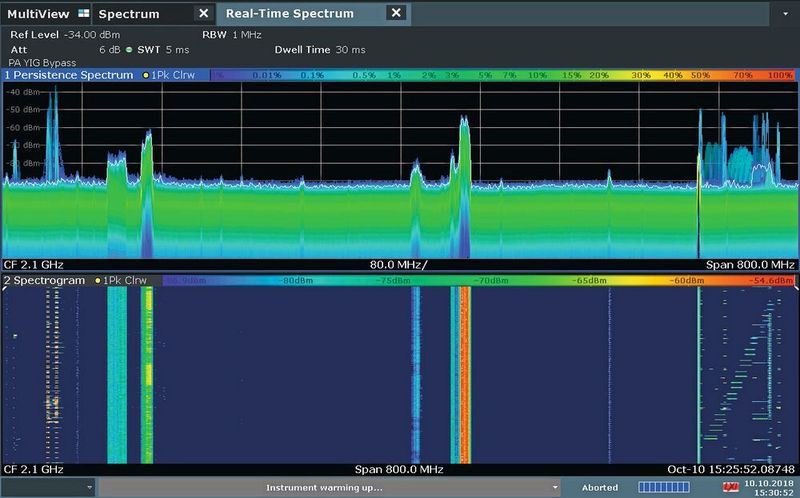This screenshot has height=498, width=800.
Task: Click the MultiView grid icon
Action: pos(84,14)
